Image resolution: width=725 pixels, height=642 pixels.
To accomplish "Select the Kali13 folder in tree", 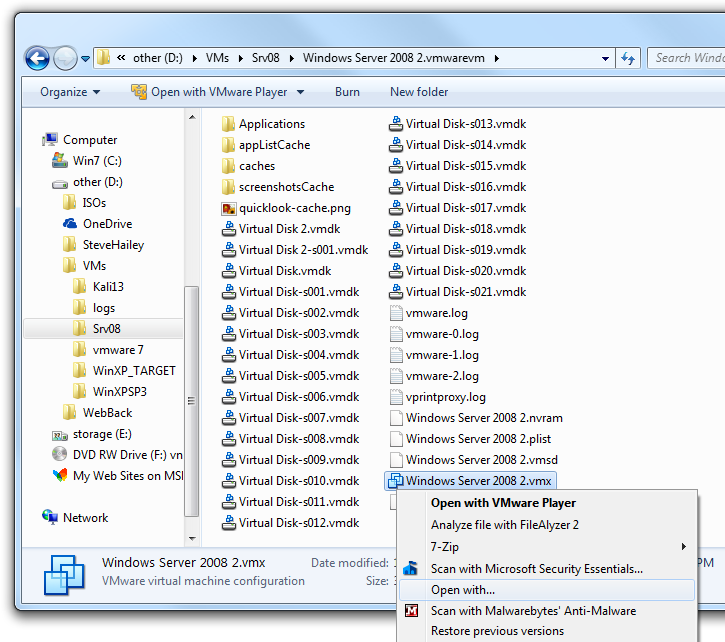I will (x=80, y=287).
